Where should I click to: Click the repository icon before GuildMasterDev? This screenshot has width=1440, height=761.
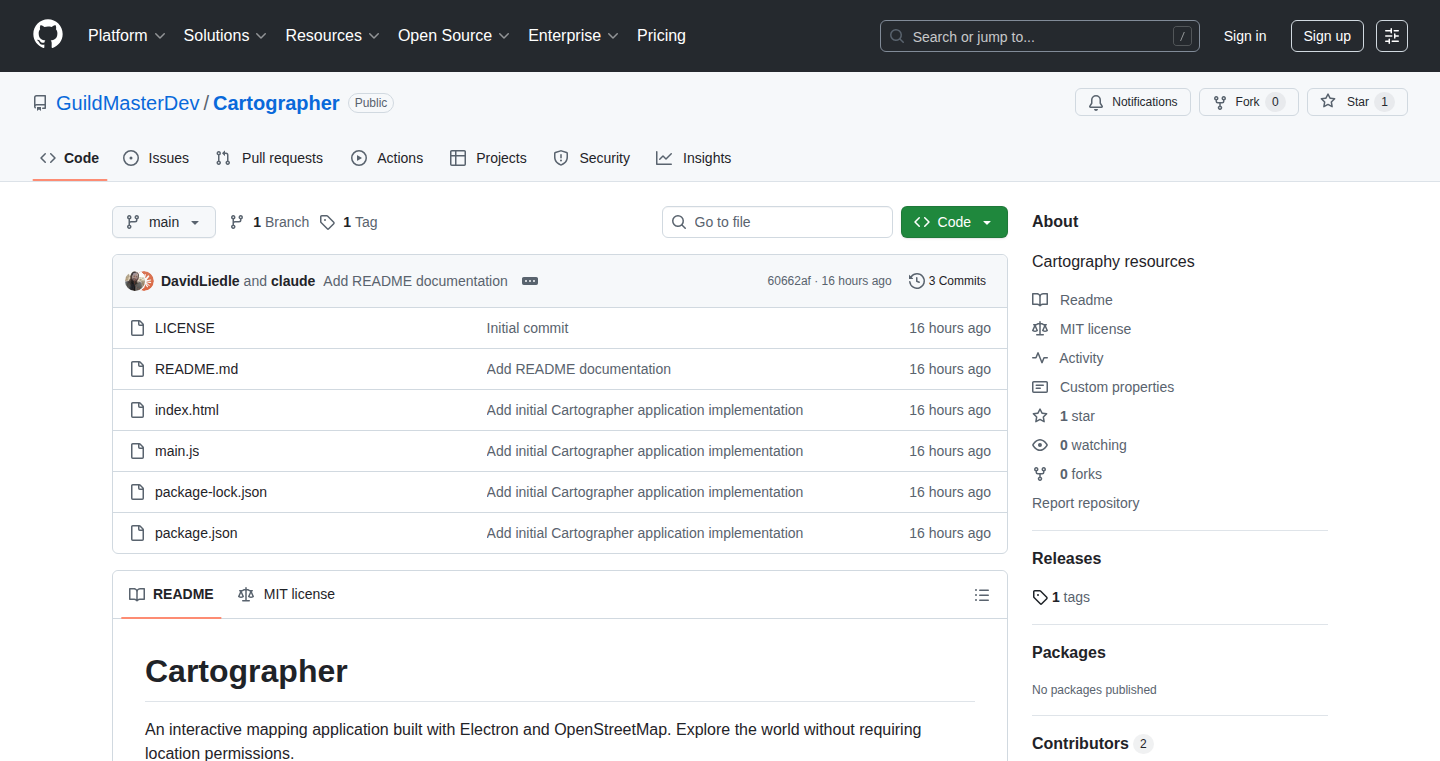point(40,103)
